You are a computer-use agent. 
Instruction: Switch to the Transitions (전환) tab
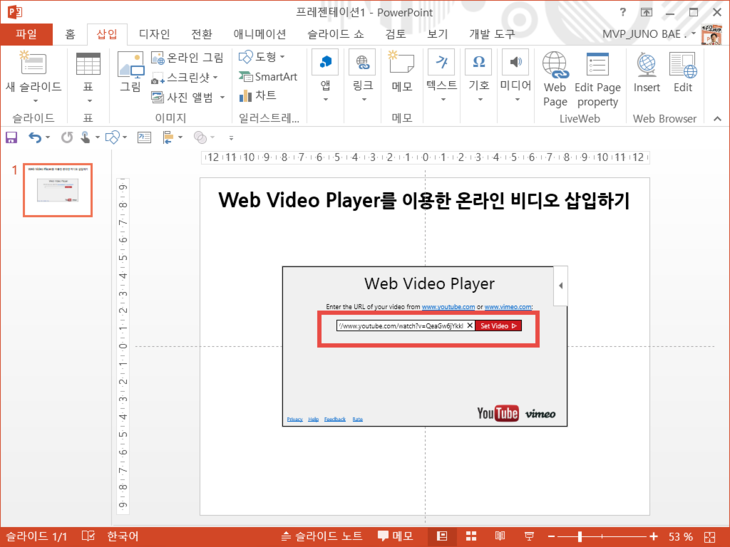tap(202, 34)
